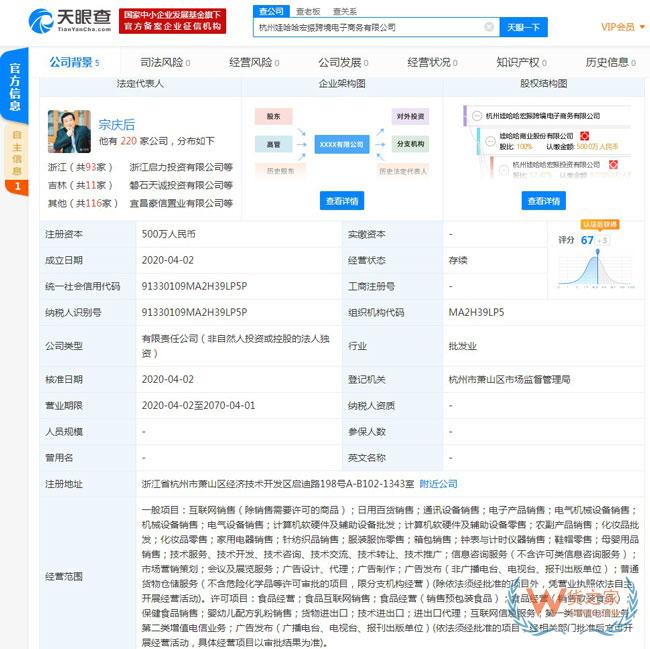Click the score value 67
650x649 pixels.
(x=587, y=240)
